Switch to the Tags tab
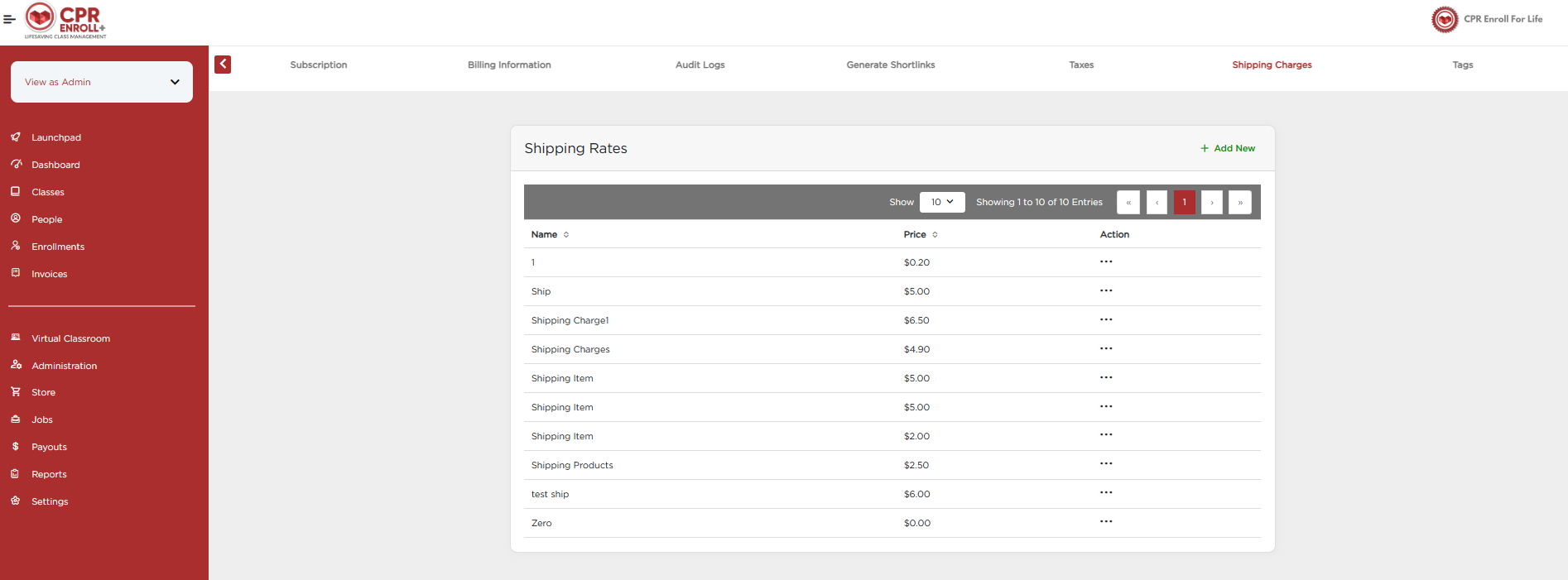 pyautogui.click(x=1463, y=65)
